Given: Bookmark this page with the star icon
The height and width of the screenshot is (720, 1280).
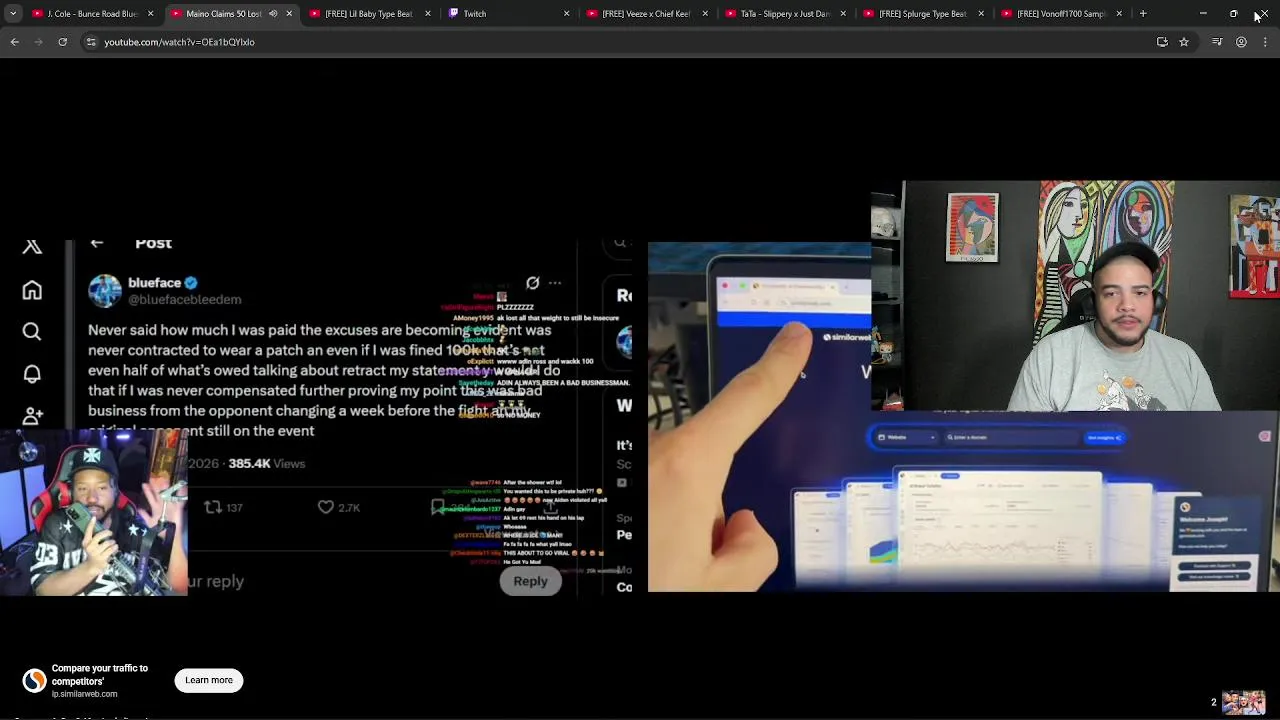Looking at the screenshot, I should pyautogui.click(x=1184, y=42).
